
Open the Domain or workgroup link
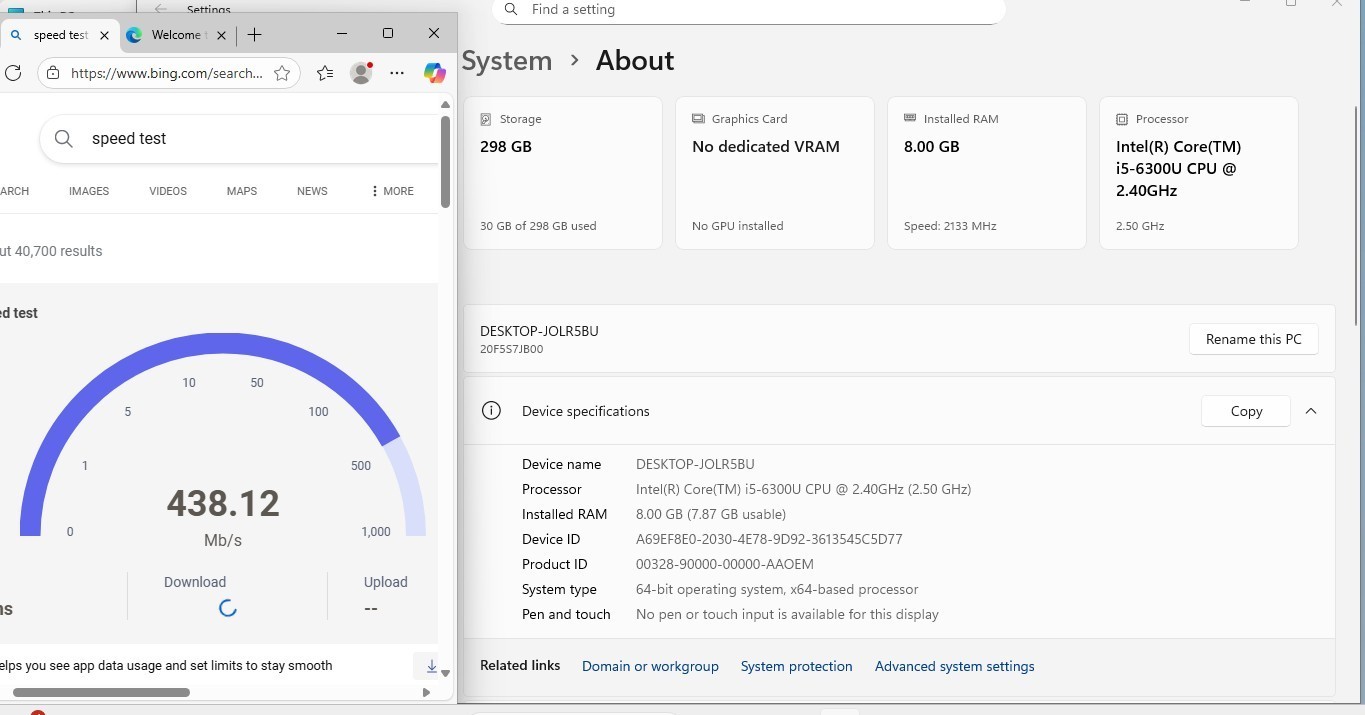pos(650,666)
